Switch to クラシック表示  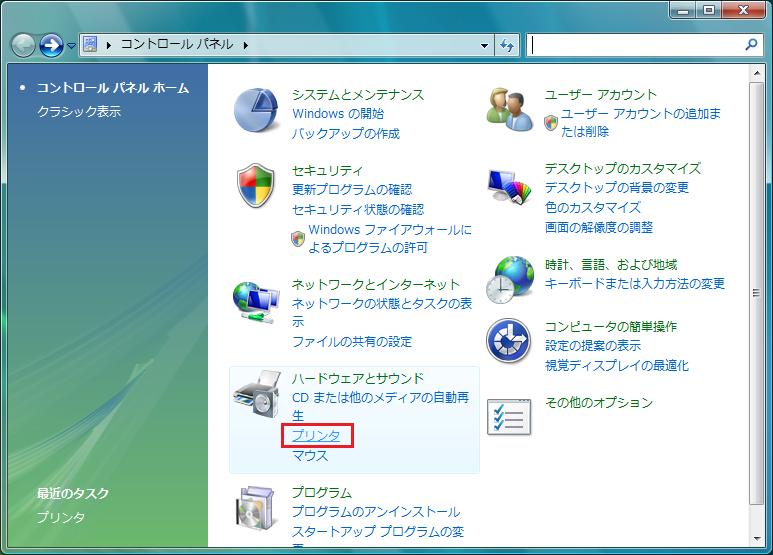point(79,112)
